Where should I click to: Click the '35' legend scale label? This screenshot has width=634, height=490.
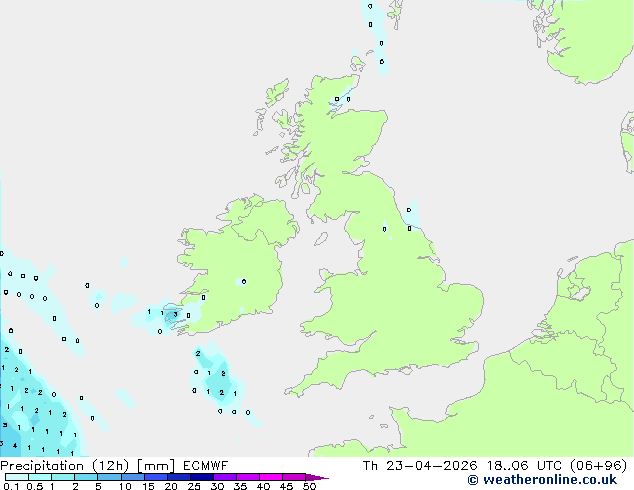(x=240, y=486)
